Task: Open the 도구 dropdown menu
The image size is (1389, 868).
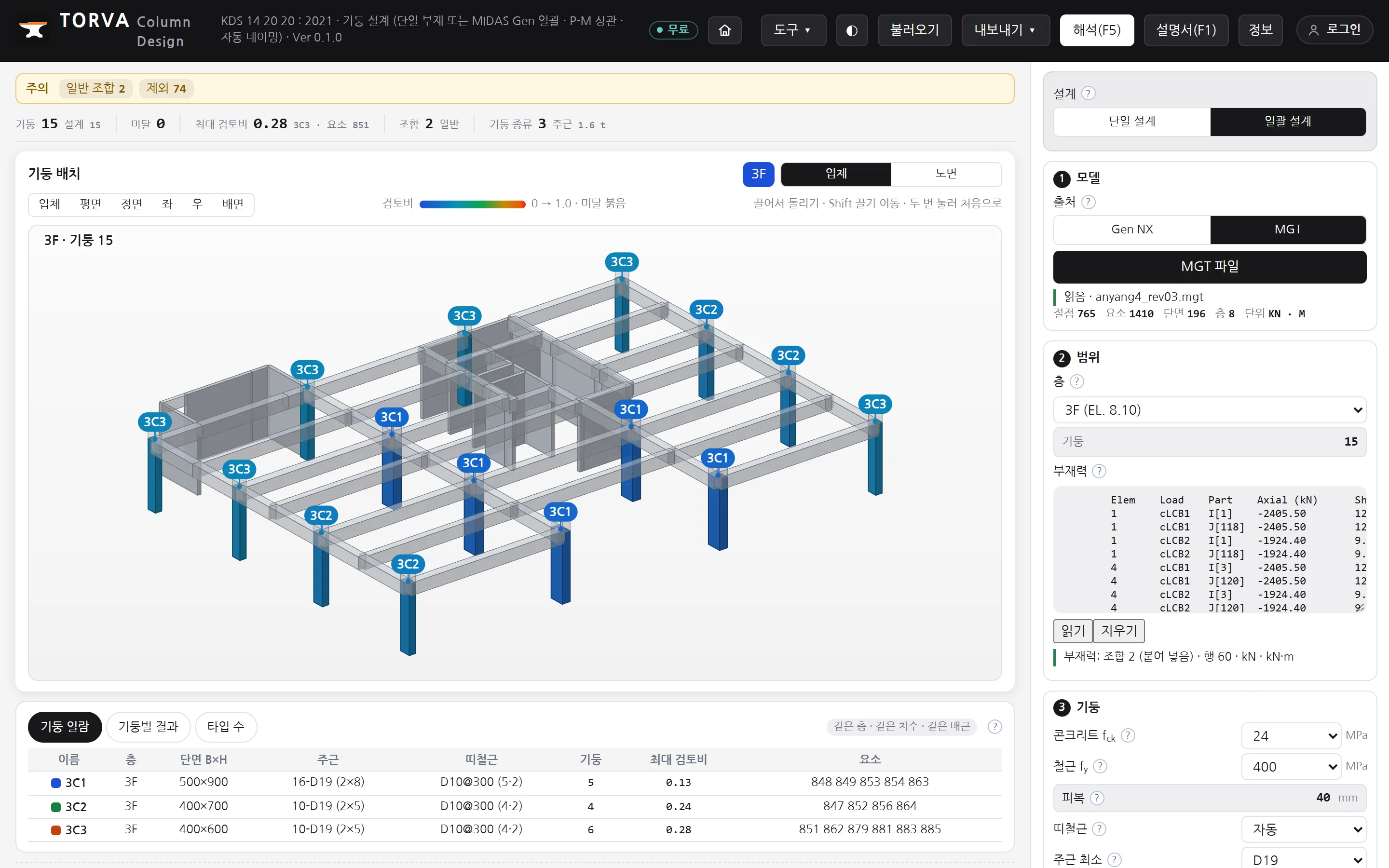Action: 793,30
